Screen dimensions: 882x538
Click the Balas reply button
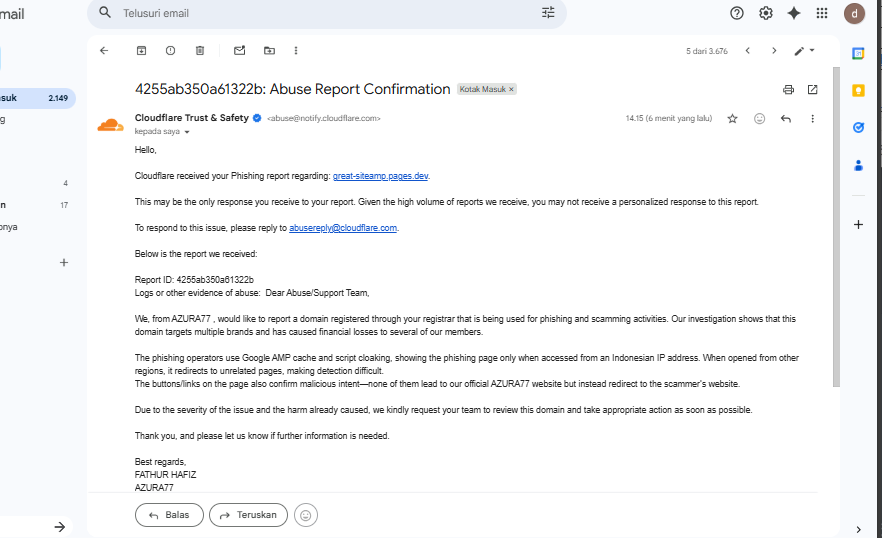169,515
